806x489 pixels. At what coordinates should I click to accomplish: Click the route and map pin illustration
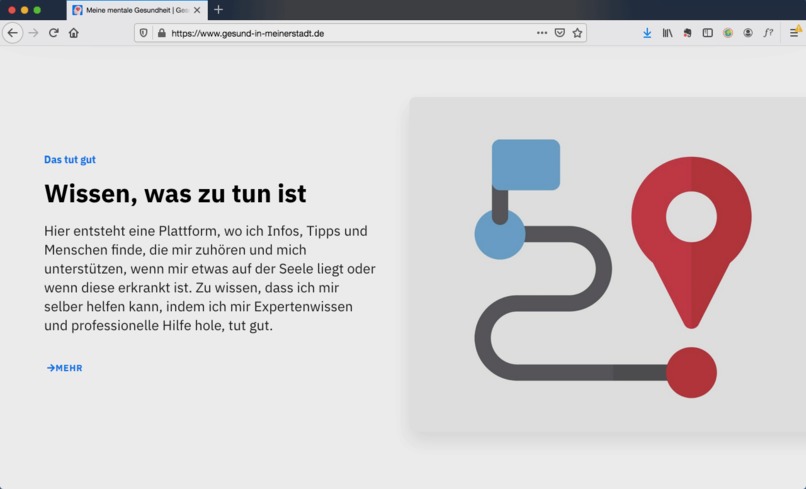[608, 266]
